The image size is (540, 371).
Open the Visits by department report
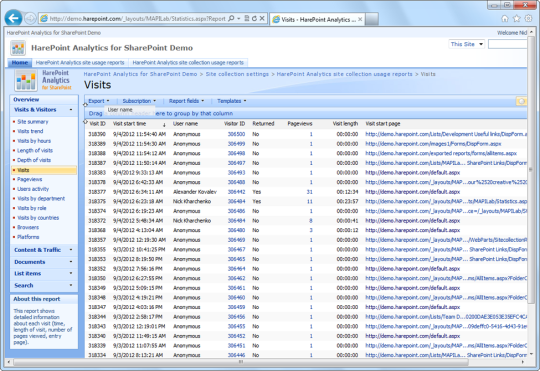pyautogui.click(x=41, y=199)
